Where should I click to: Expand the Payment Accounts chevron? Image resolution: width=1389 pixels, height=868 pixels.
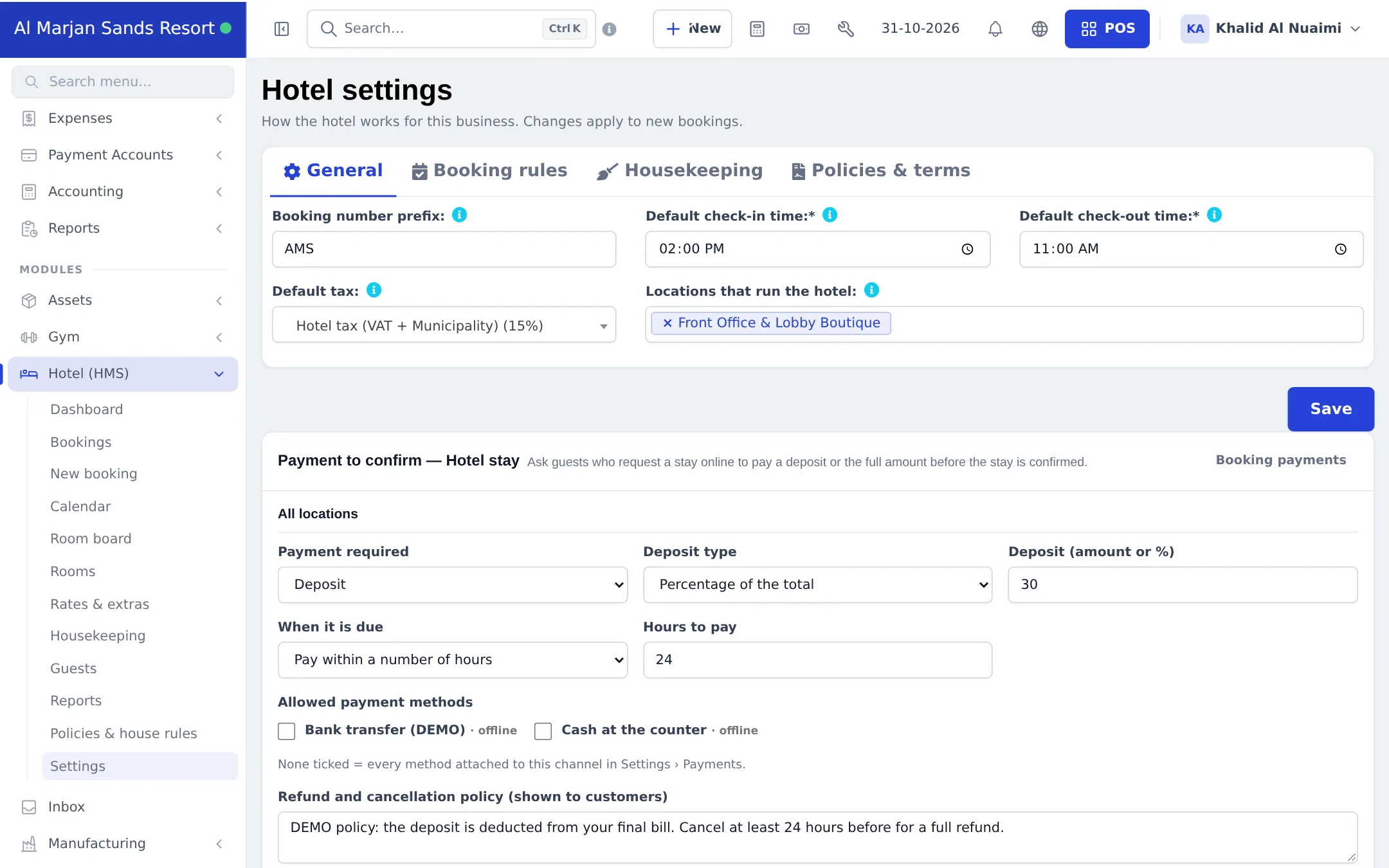[x=219, y=155]
